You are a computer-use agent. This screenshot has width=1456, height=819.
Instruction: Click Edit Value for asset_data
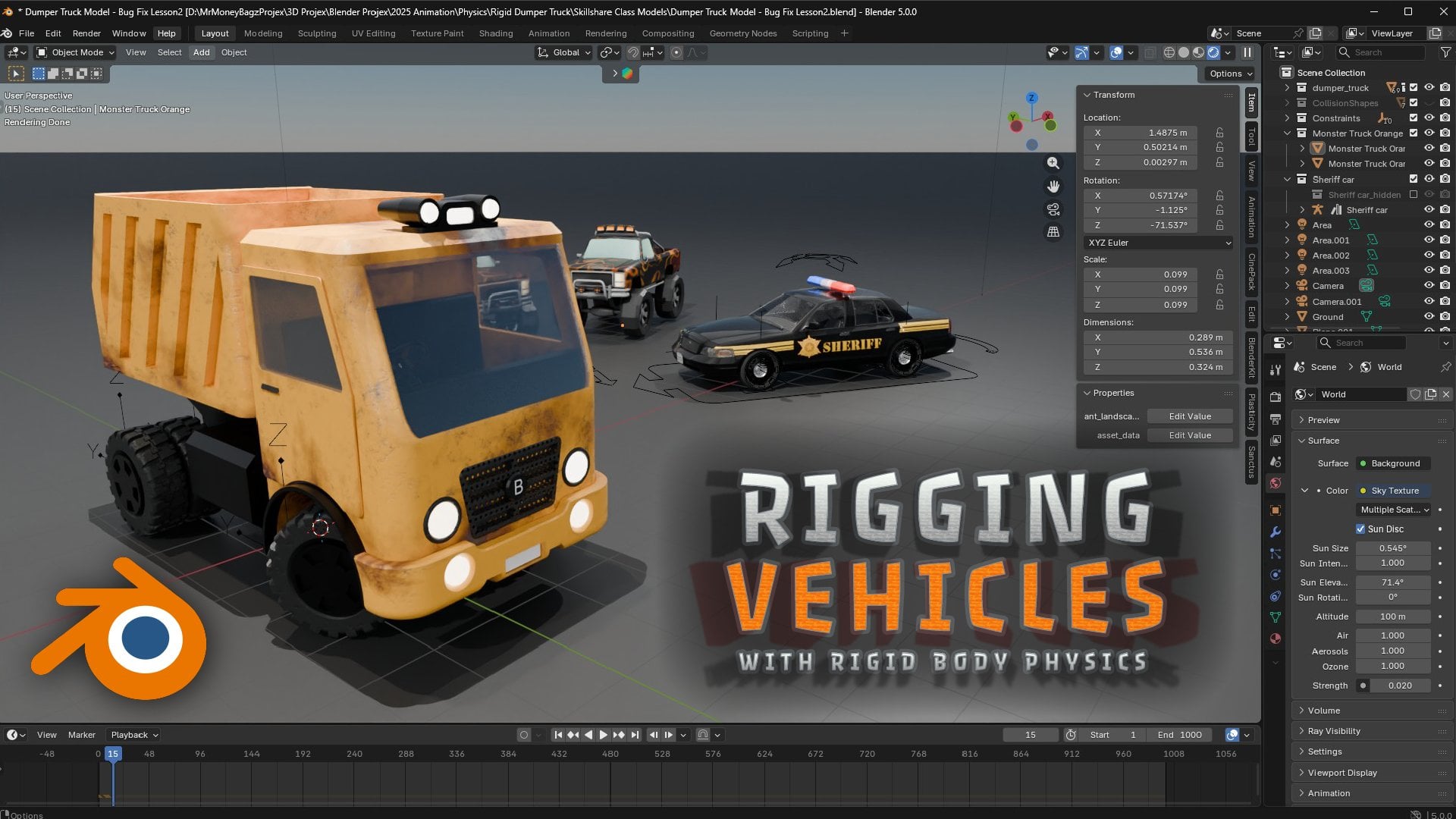(1189, 435)
